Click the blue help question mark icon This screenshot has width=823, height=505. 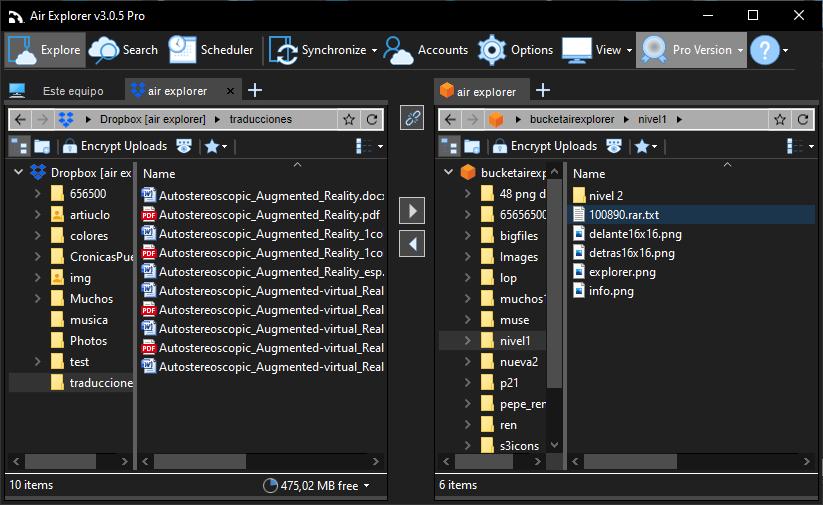pyautogui.click(x=765, y=50)
